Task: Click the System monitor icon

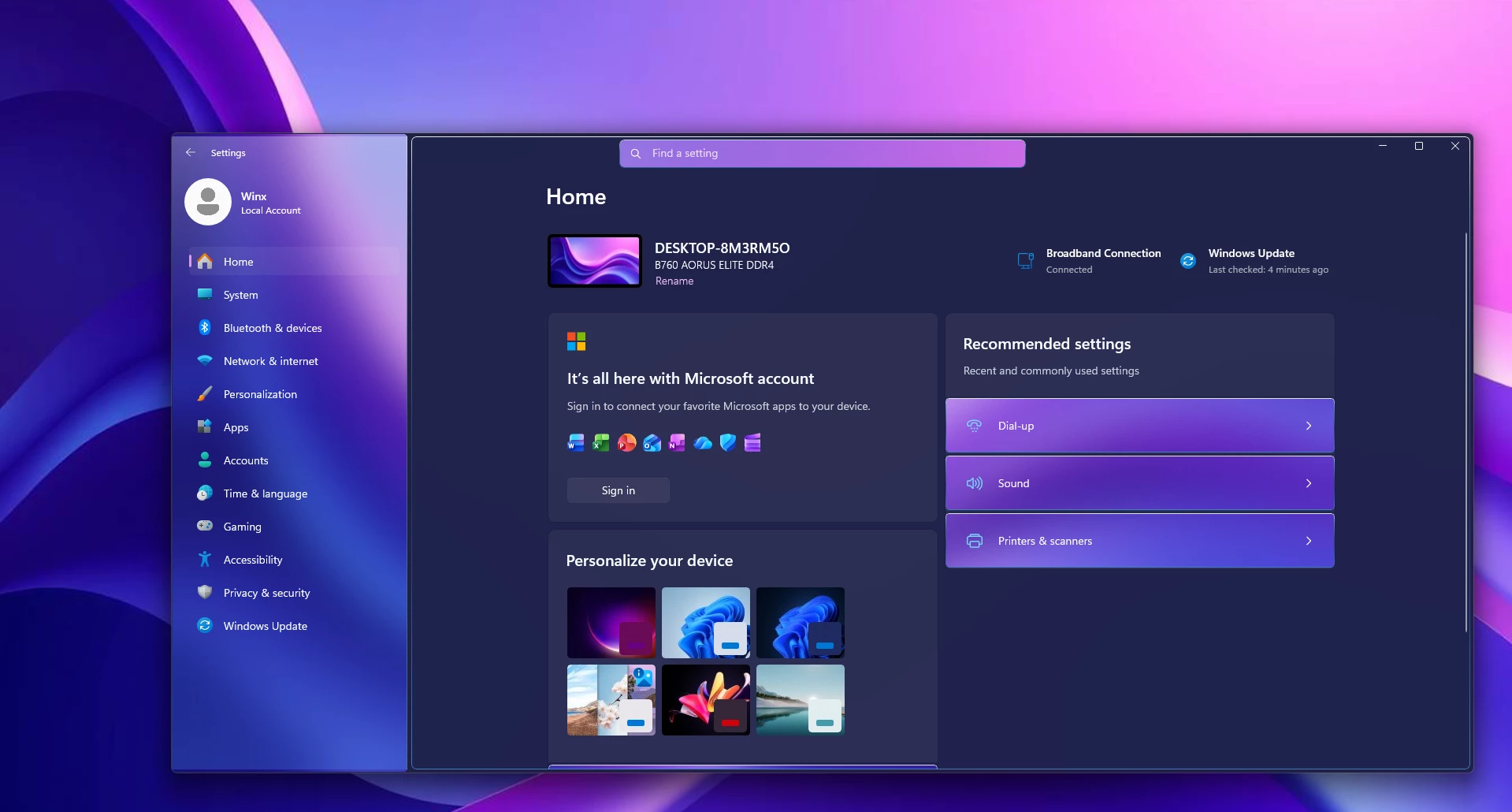Action: (205, 294)
